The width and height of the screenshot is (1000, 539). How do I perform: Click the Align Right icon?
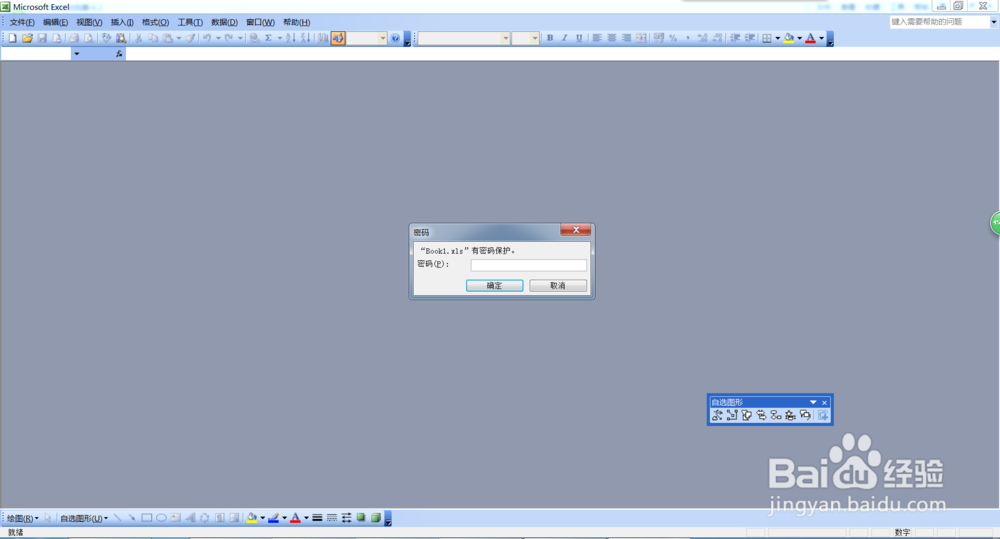626,38
